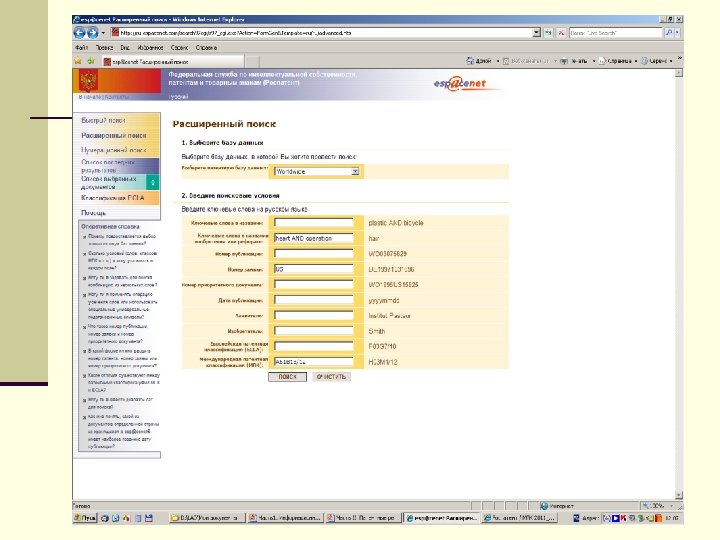Open Быстрый поиск in the sidebar

click(103, 120)
